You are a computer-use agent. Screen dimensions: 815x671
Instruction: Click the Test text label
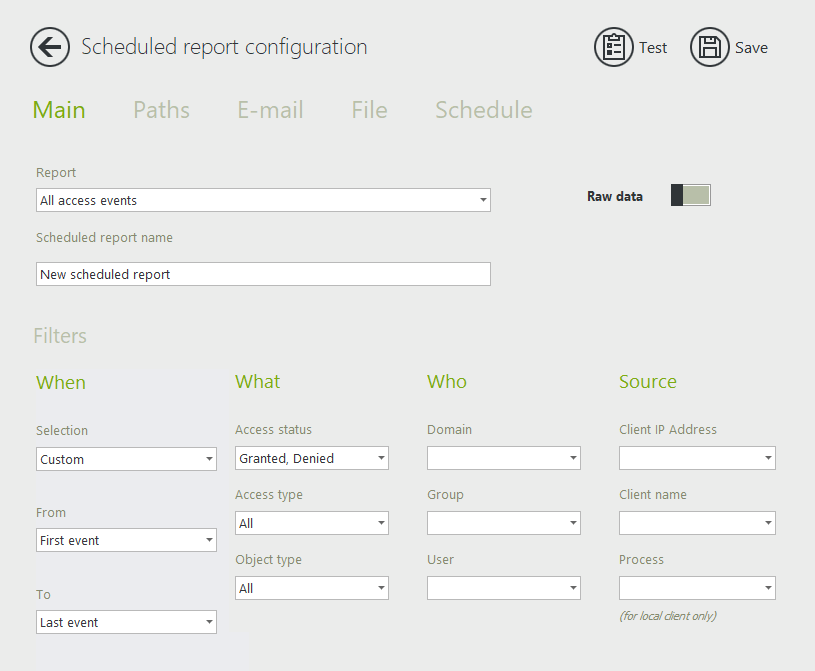point(653,48)
